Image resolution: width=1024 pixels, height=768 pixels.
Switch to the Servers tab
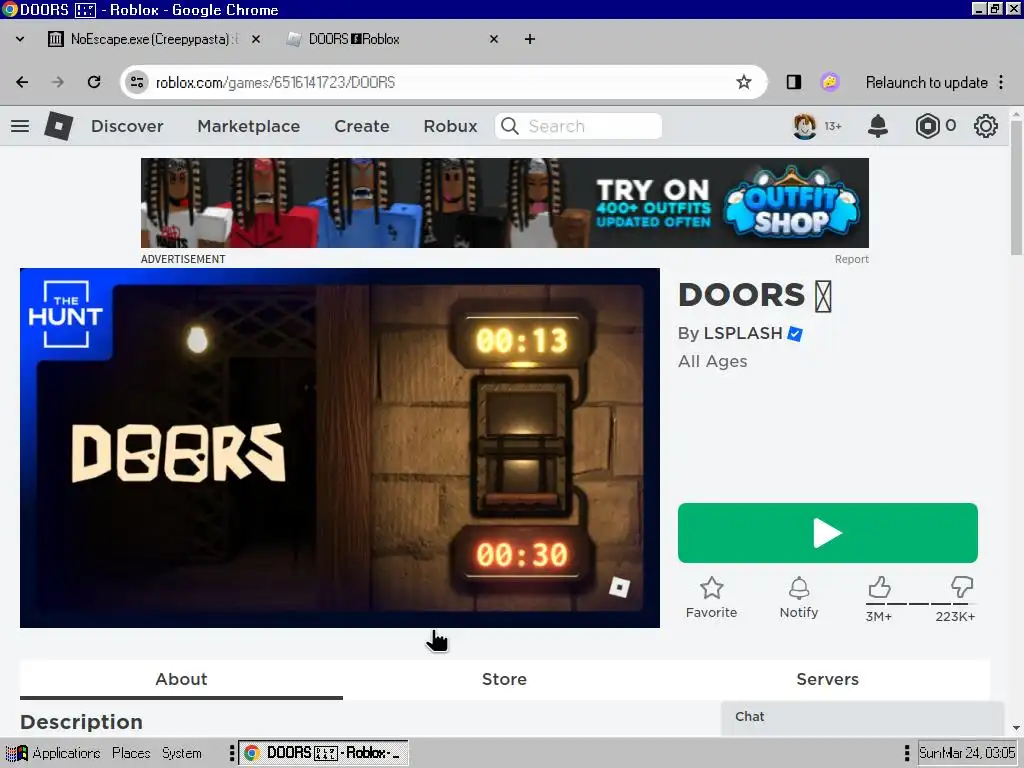click(x=827, y=679)
